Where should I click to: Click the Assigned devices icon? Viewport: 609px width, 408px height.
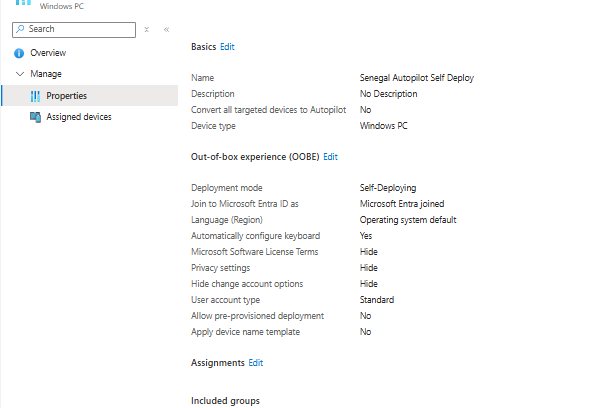pos(36,117)
